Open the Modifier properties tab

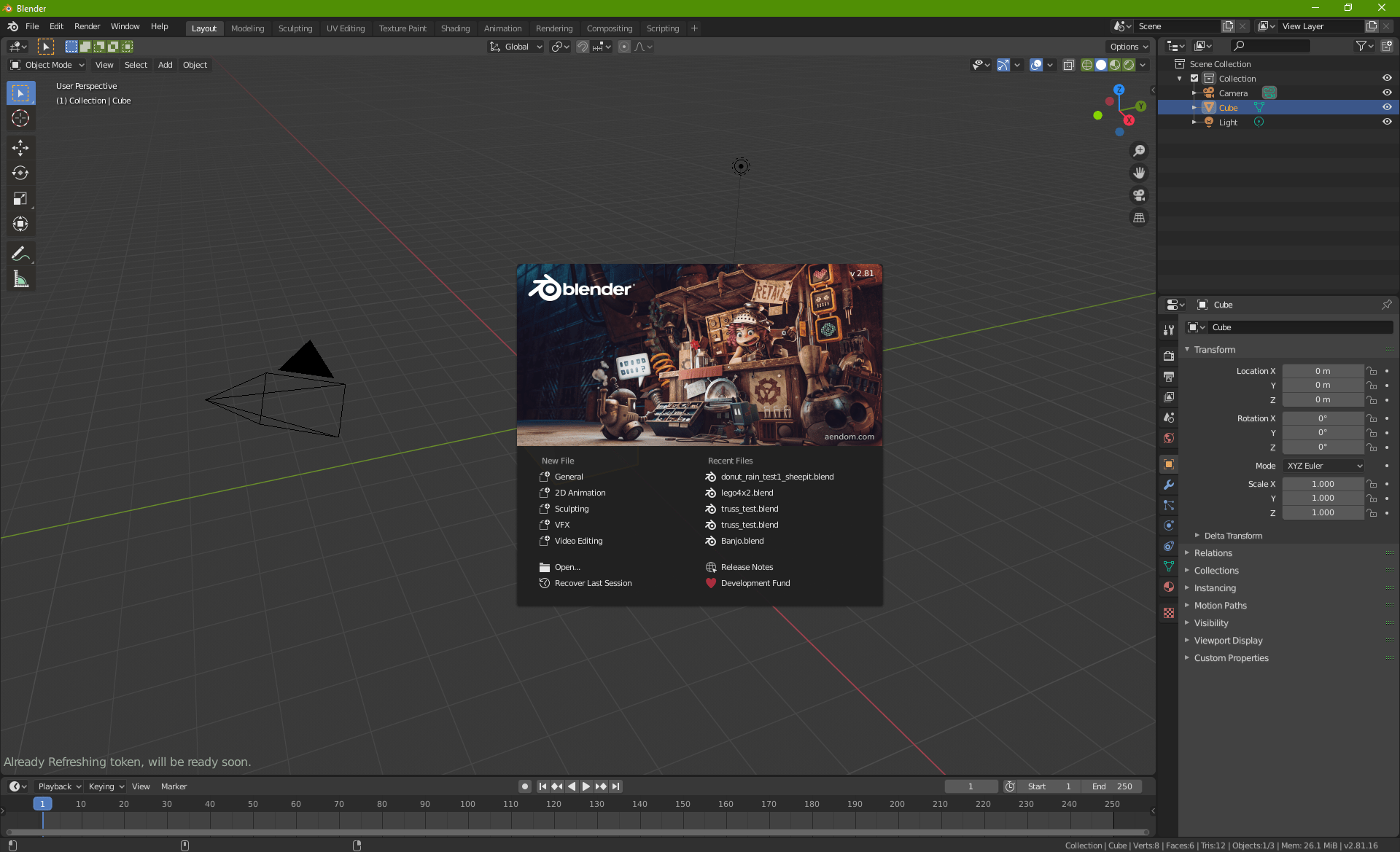pos(1168,485)
